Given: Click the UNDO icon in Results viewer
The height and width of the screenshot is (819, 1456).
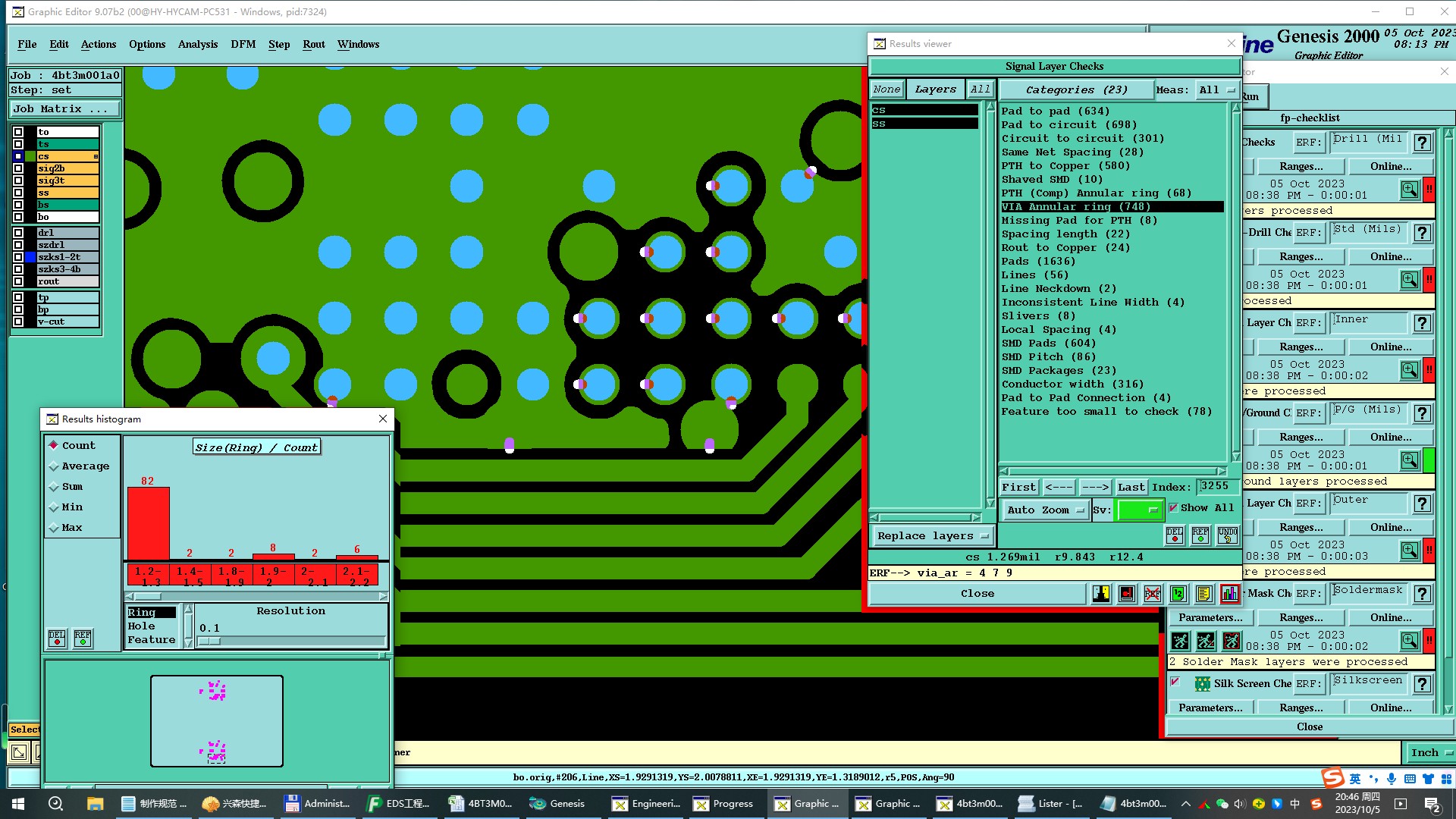Looking at the screenshot, I should coord(1227,535).
